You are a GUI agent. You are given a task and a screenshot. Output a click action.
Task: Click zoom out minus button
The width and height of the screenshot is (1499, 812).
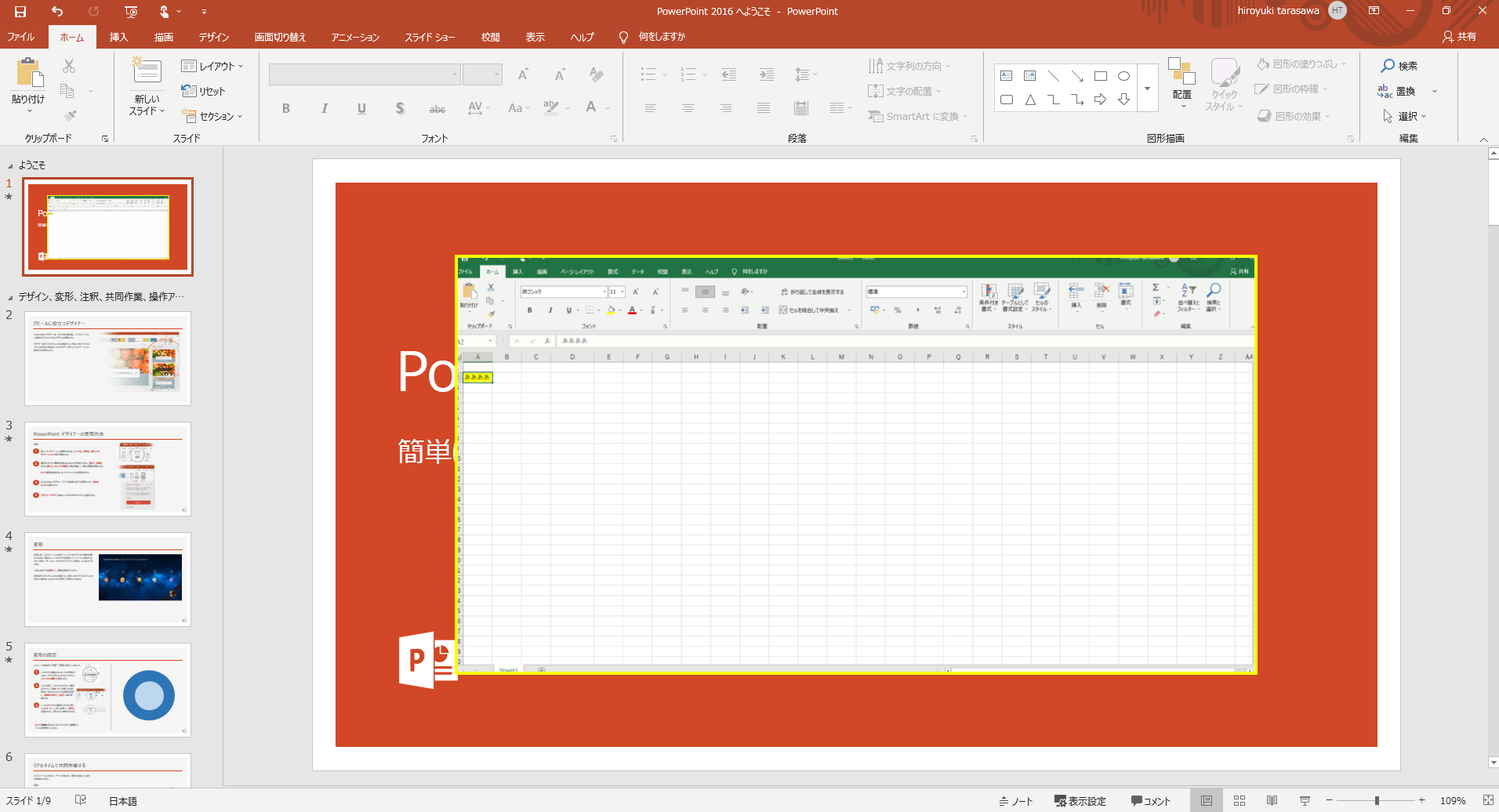pos(1330,800)
